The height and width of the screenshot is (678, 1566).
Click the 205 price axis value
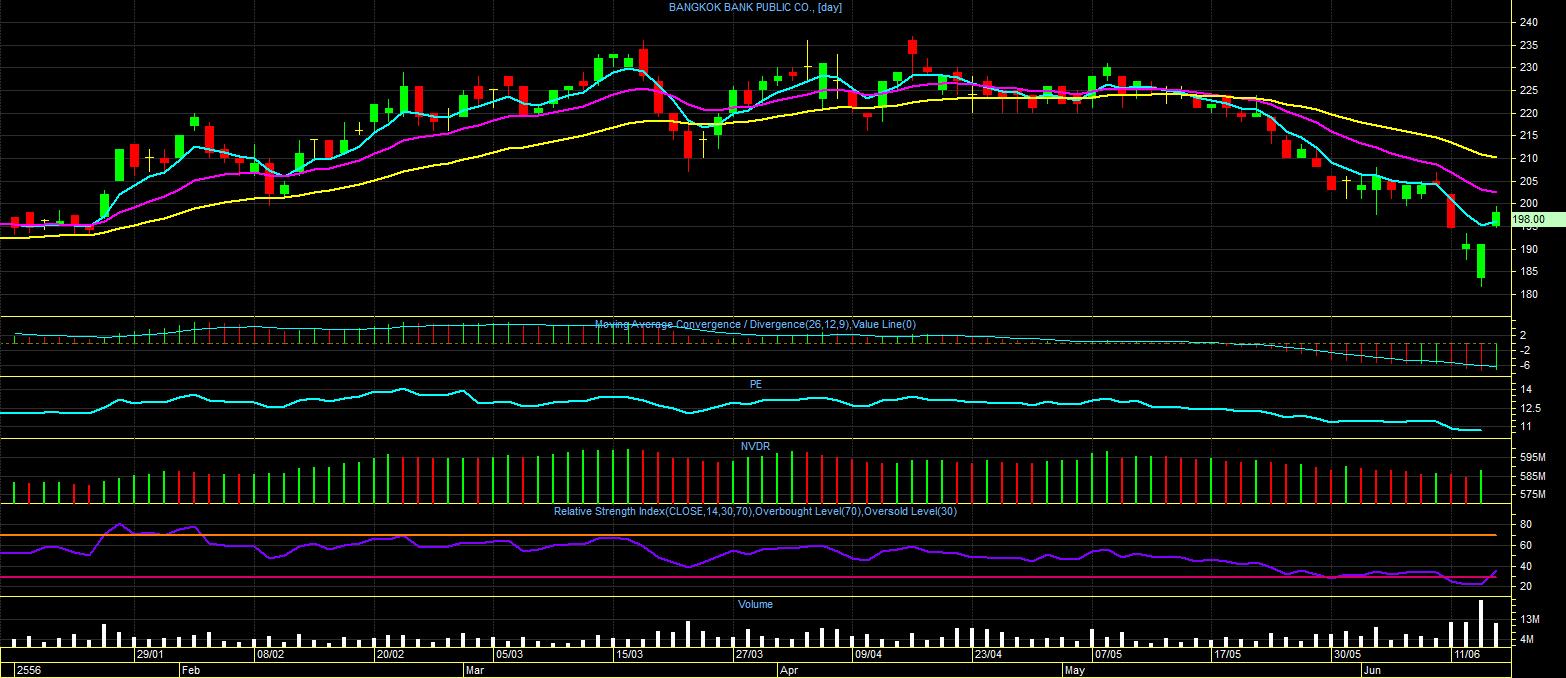point(1529,181)
